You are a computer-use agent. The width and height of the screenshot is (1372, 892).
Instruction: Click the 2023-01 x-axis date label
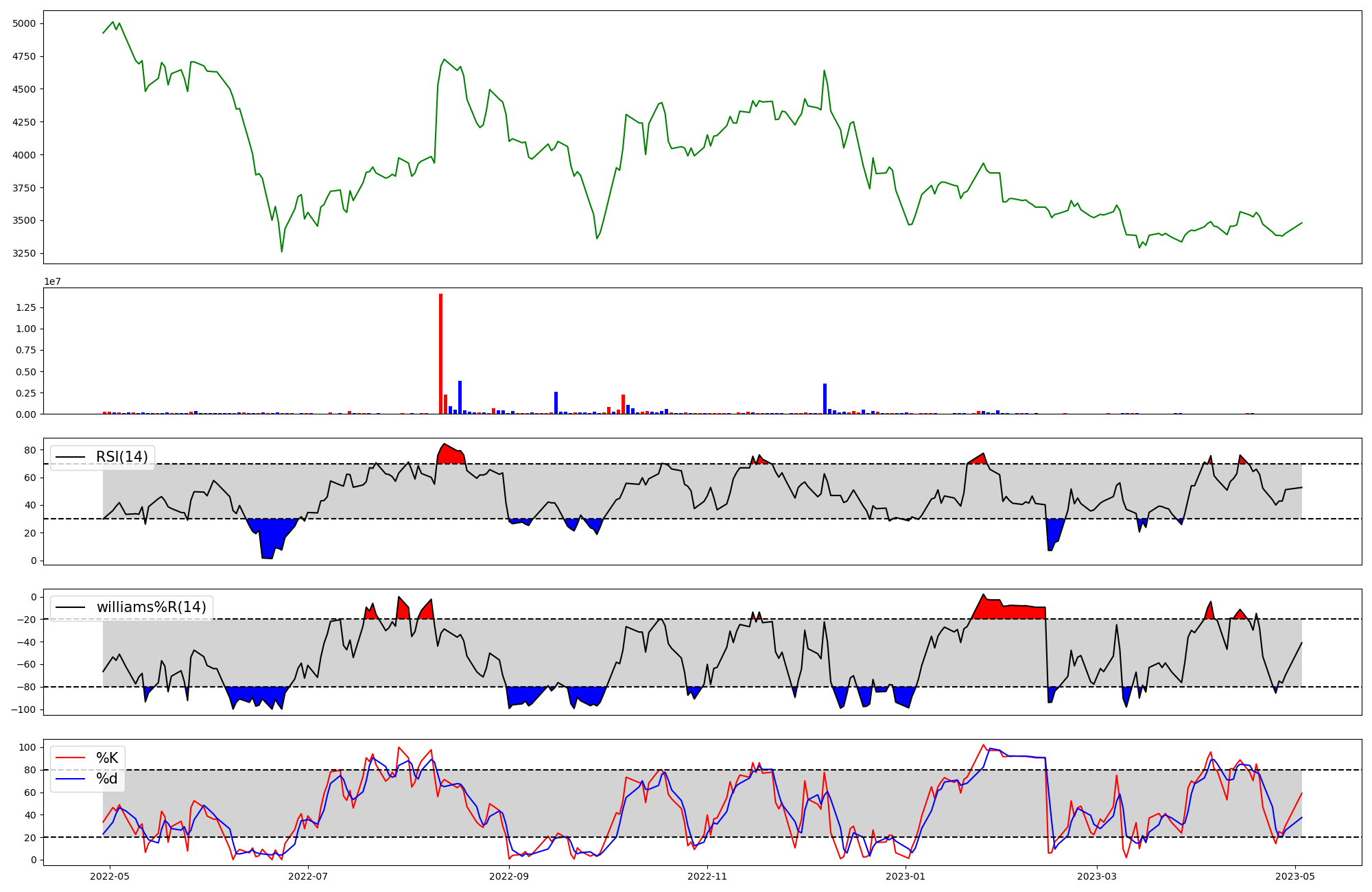pyautogui.click(x=906, y=876)
